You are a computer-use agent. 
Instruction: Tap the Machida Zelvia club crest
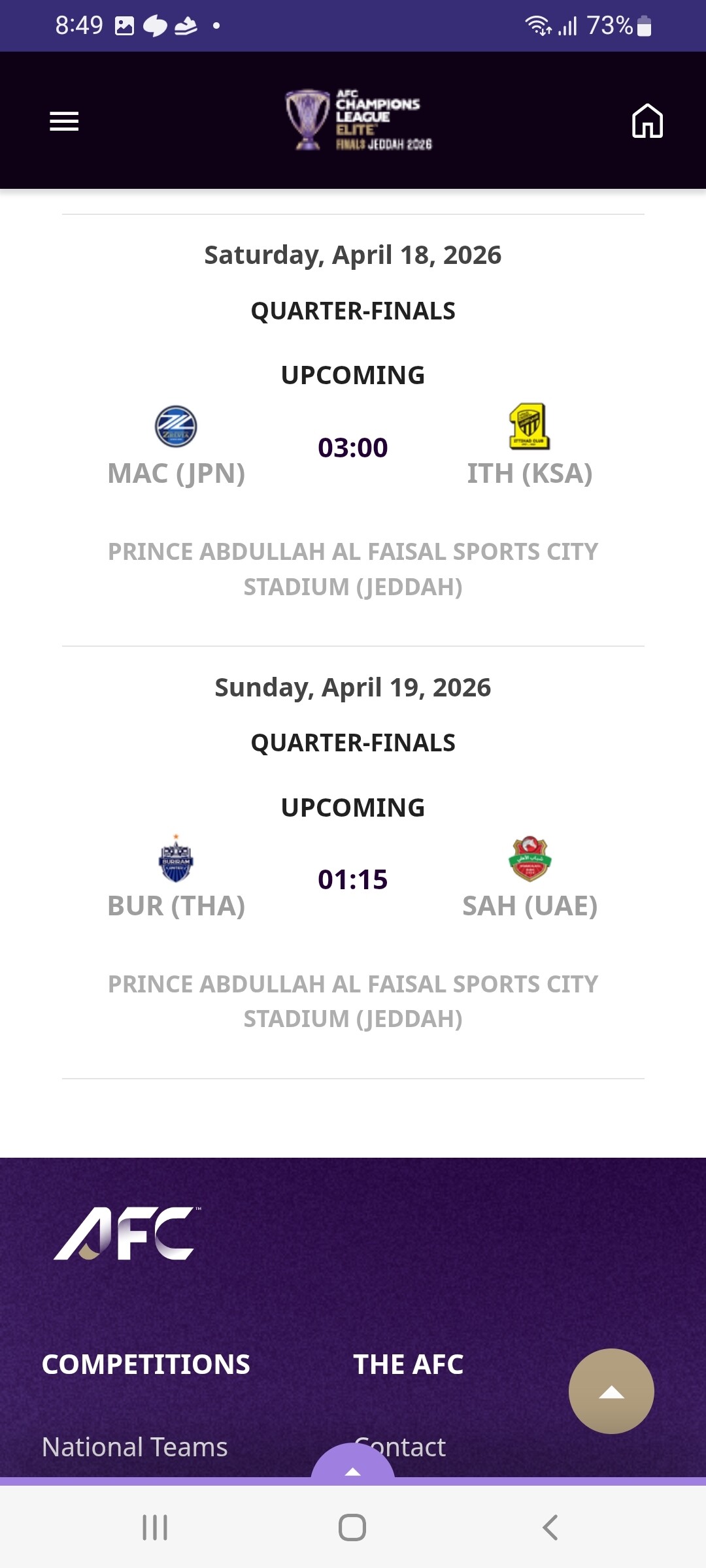tap(176, 427)
